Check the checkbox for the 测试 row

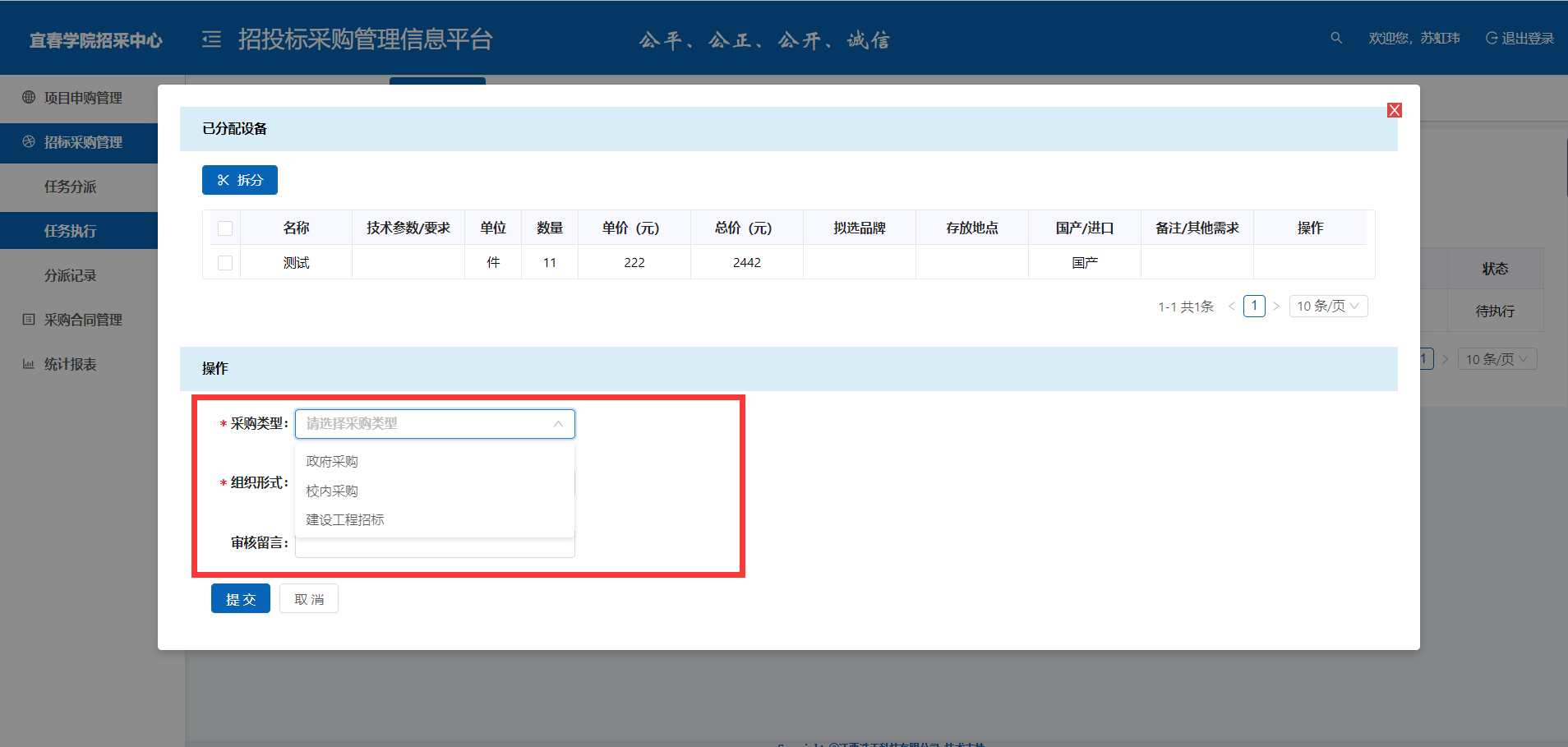tap(225, 263)
